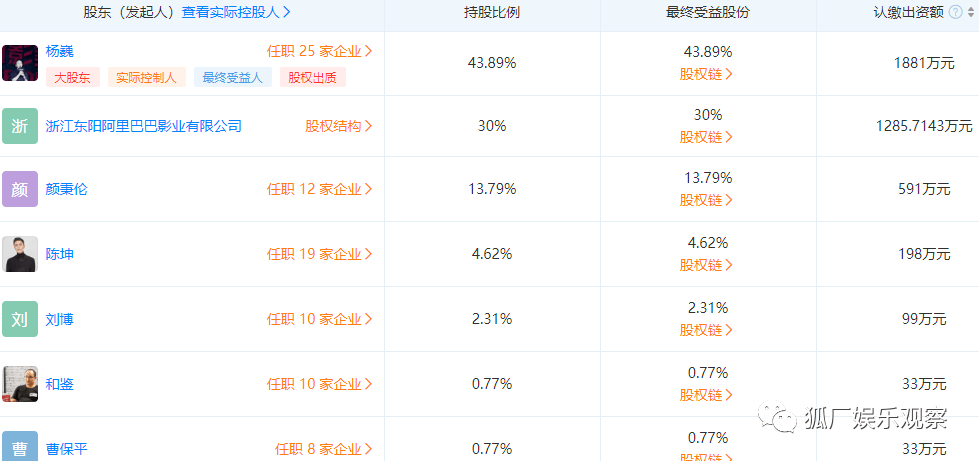
Task: Click the 大股东 tag
Action: (x=73, y=77)
